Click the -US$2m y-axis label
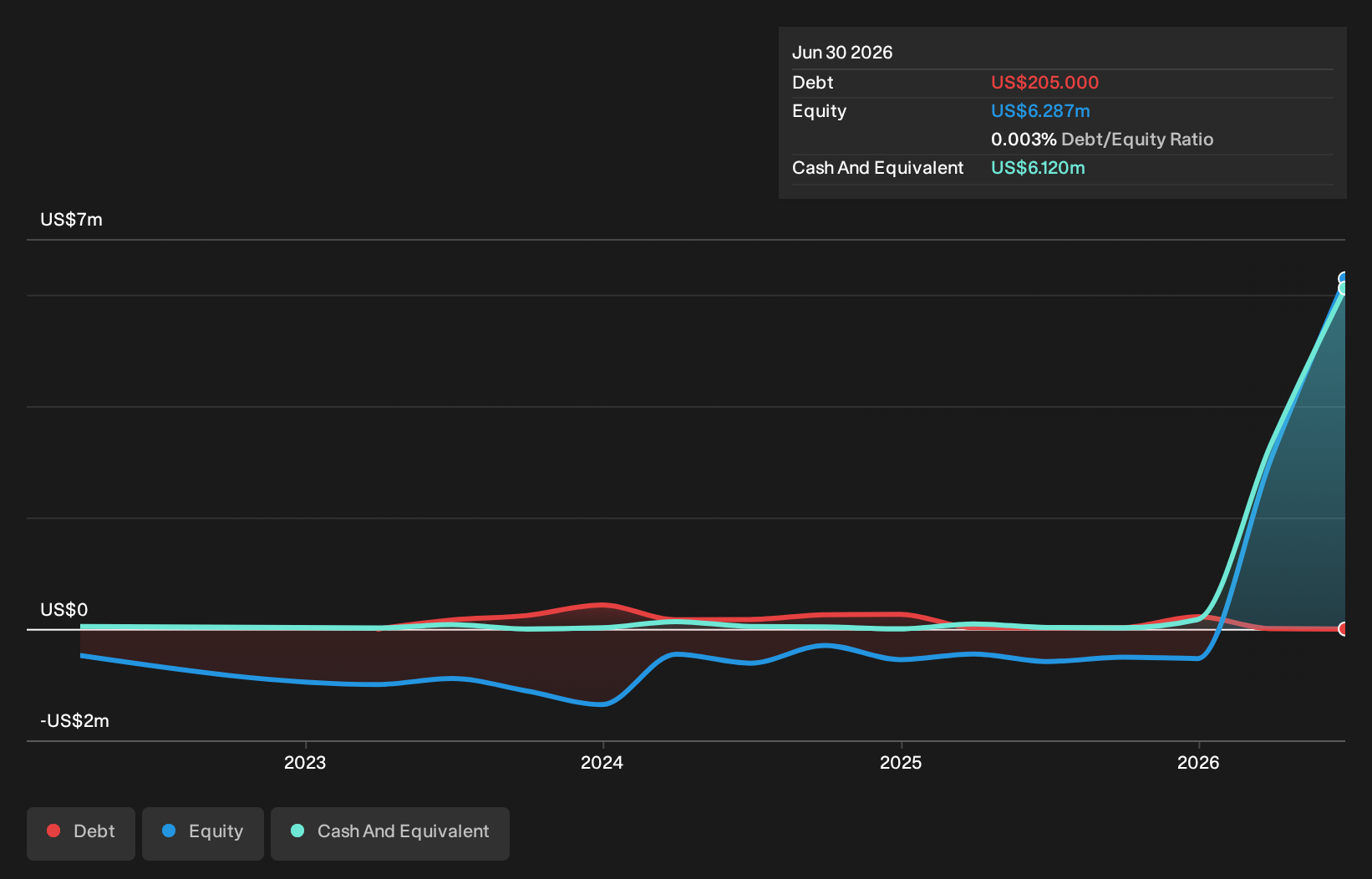Screen dimensions: 1372x879 (x=75, y=721)
